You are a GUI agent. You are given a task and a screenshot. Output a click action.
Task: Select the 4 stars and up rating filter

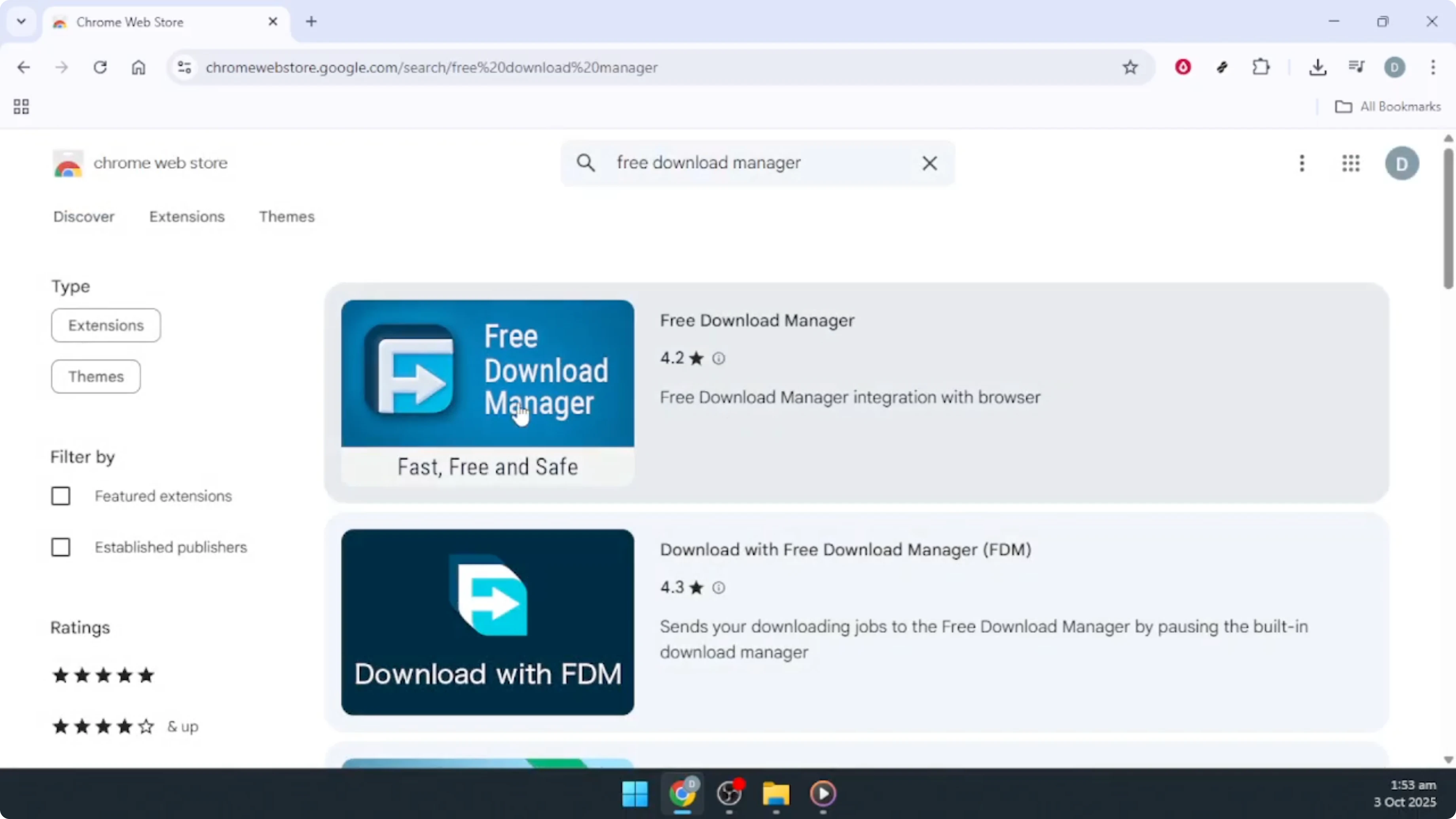(x=103, y=727)
